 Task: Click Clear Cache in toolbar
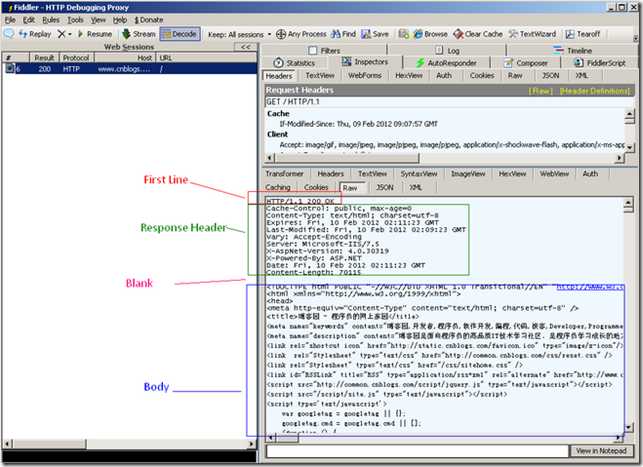[x=478, y=34]
